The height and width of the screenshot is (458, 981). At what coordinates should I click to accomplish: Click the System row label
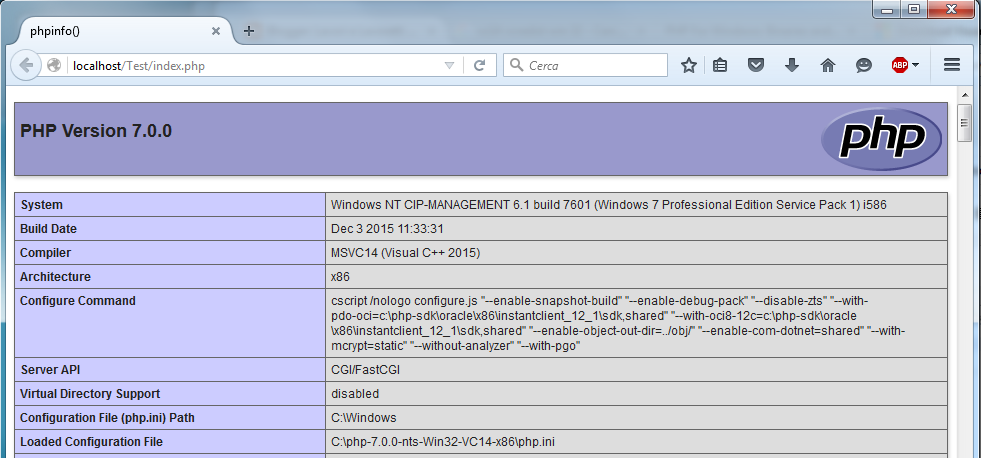pyautogui.click(x=41, y=205)
